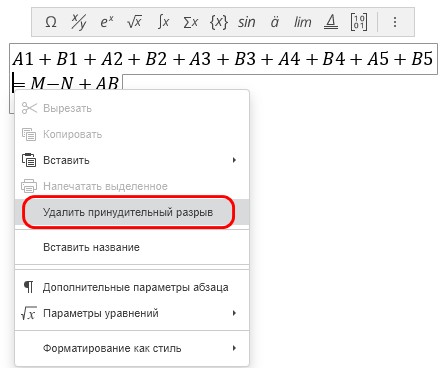This screenshot has height=368, width=445.
Task: Expand the arrow next to Форматирование как стиль
Action: 234,348
